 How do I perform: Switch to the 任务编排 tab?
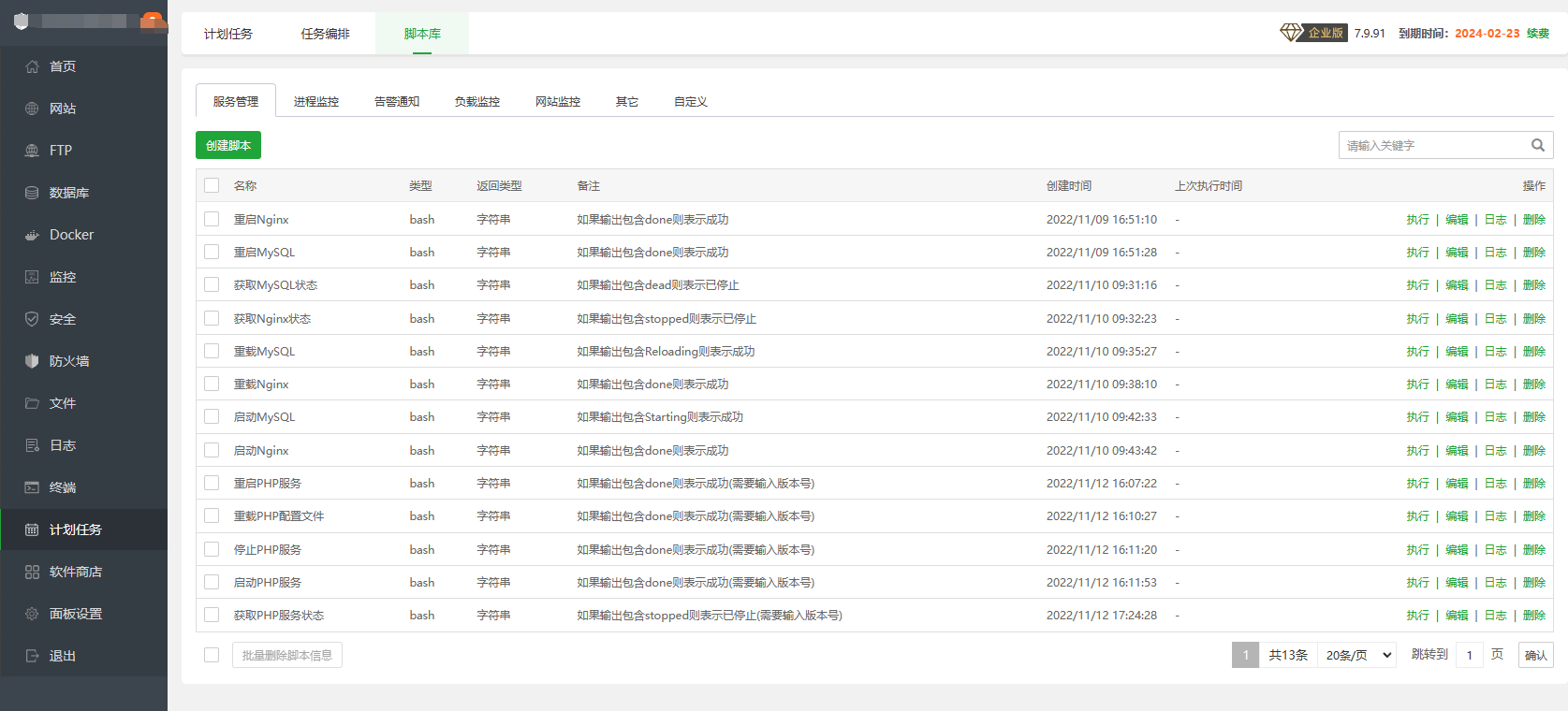pos(326,34)
